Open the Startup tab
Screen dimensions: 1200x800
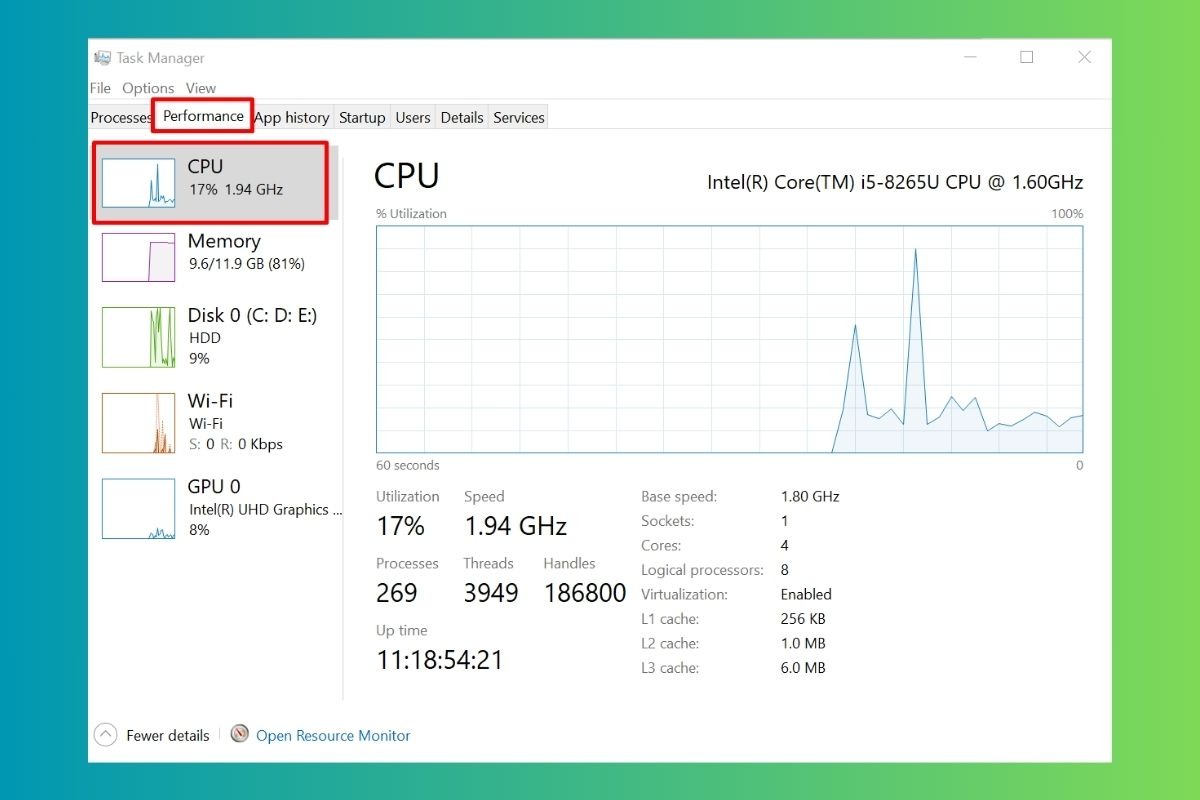[x=362, y=117]
